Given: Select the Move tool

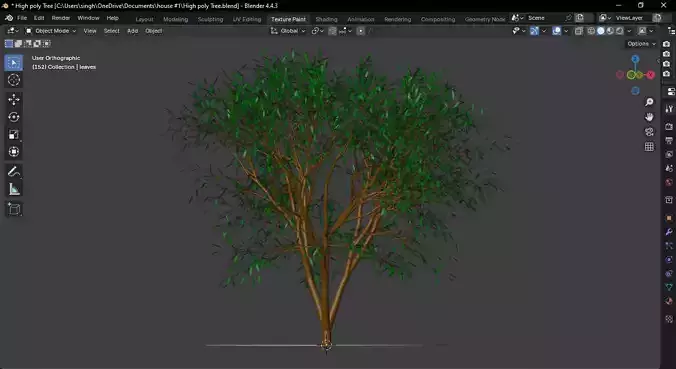Looking at the screenshot, I should [x=14, y=100].
